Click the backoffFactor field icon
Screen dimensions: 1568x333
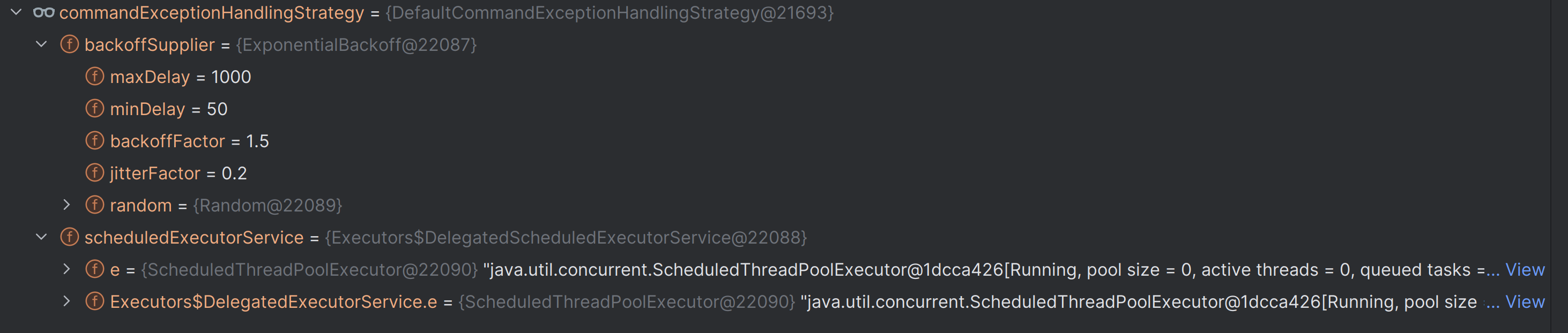pyautogui.click(x=94, y=141)
